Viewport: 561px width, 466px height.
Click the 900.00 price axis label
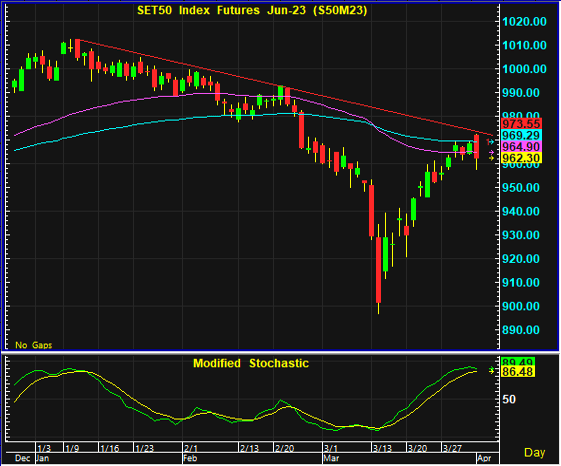521,306
